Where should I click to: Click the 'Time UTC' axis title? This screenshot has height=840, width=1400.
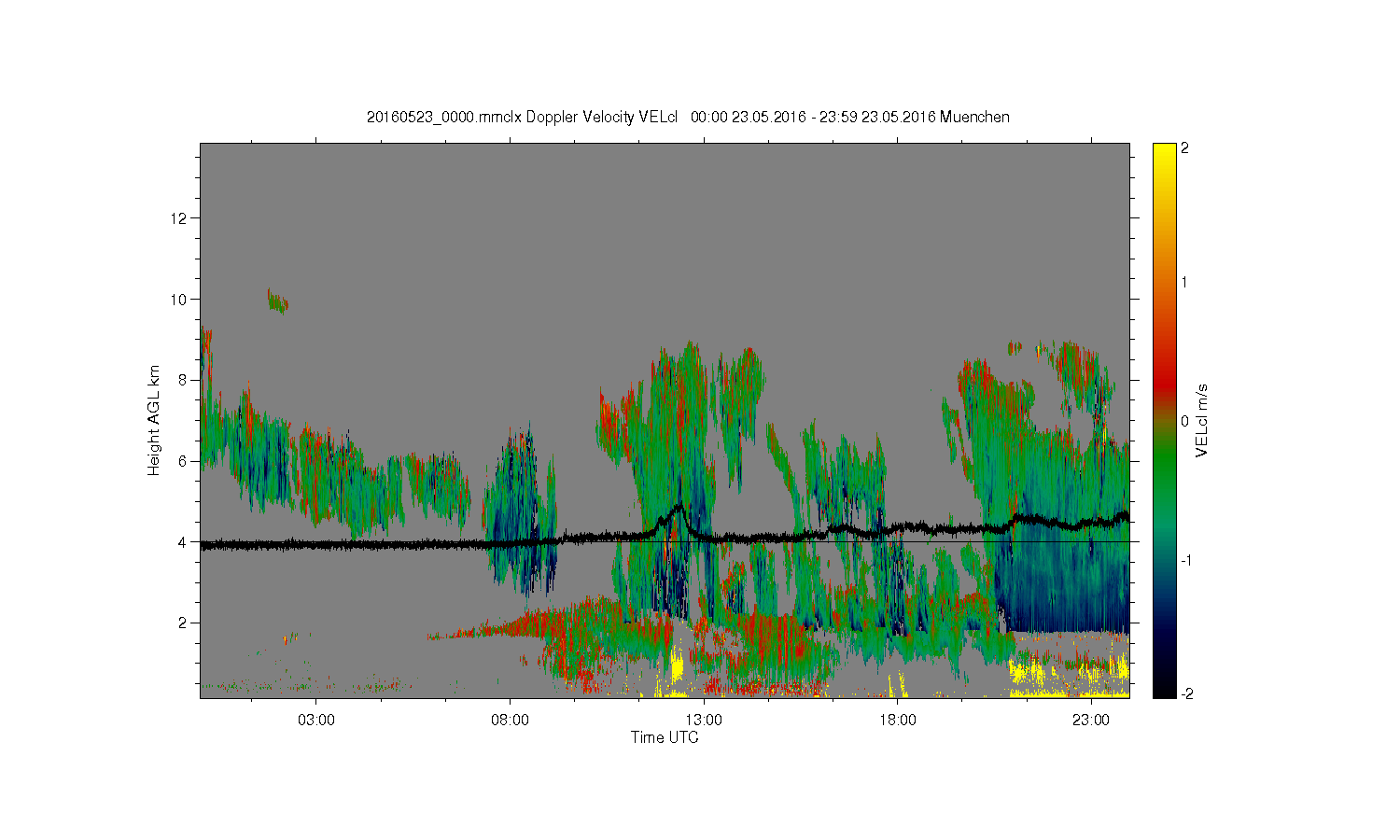tap(665, 737)
